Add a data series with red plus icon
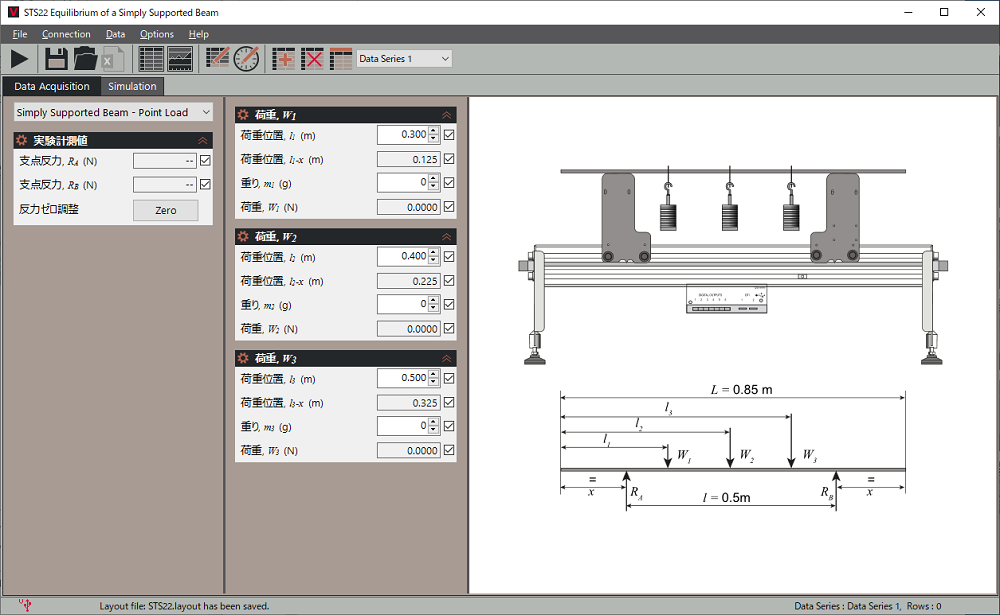This screenshot has height=615, width=1000. tap(283, 59)
